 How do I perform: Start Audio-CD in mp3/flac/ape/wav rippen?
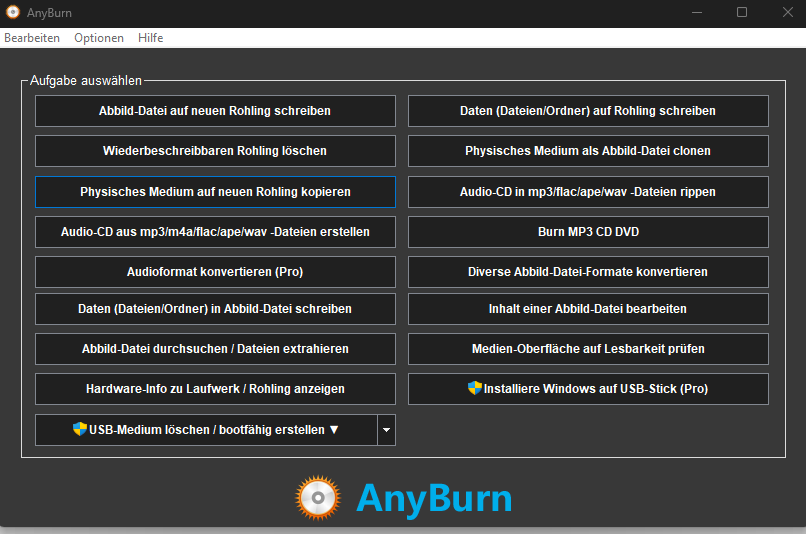[588, 192]
